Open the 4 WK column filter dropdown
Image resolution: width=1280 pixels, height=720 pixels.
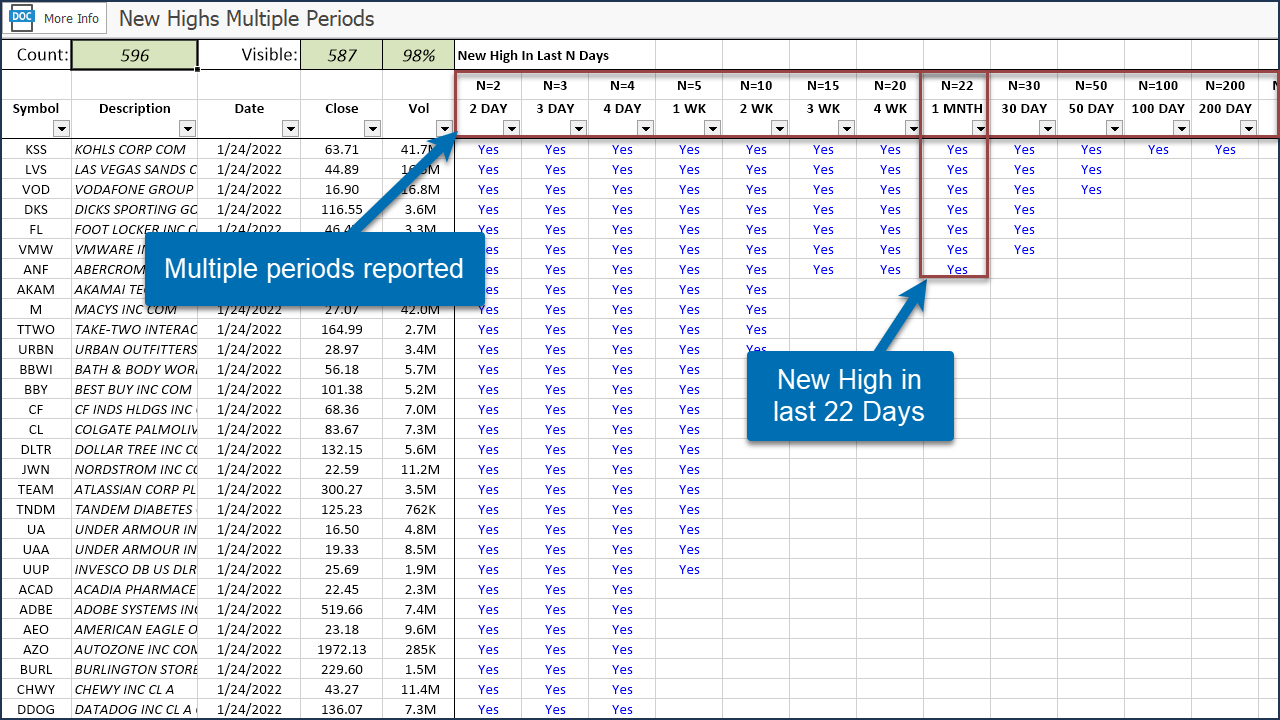click(x=913, y=128)
